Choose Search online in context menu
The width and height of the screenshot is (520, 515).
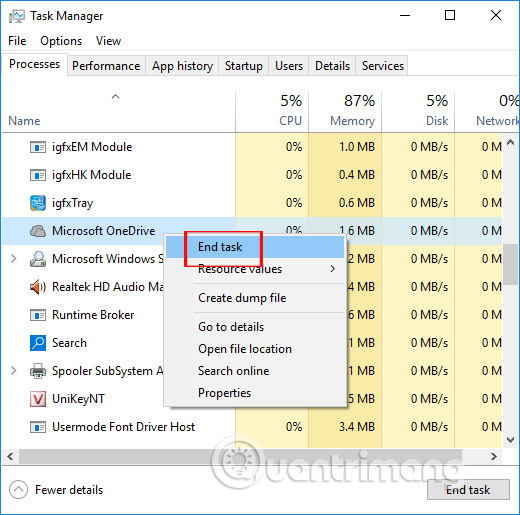(255, 371)
